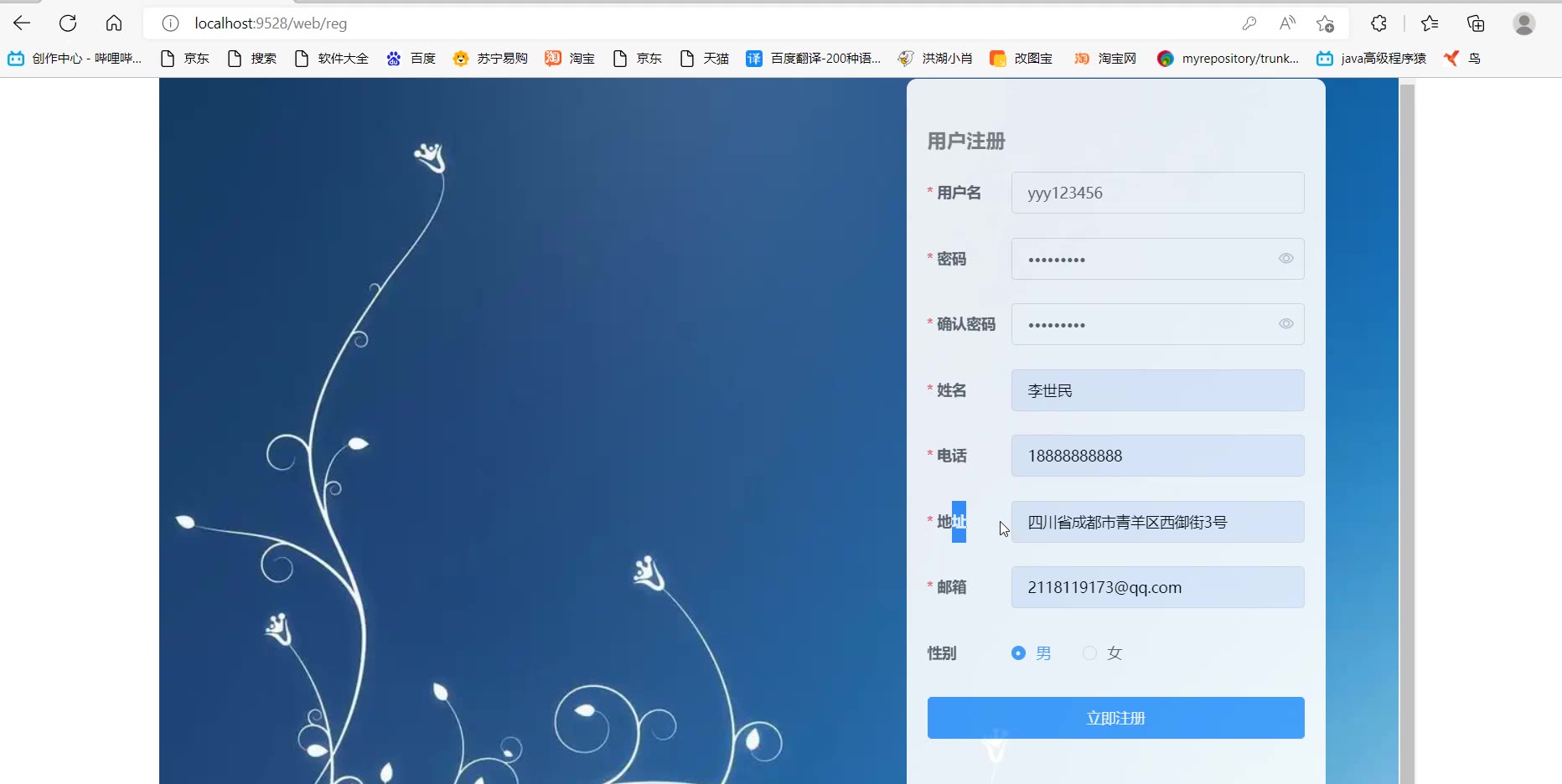Open the favorites list icon

click(1430, 23)
